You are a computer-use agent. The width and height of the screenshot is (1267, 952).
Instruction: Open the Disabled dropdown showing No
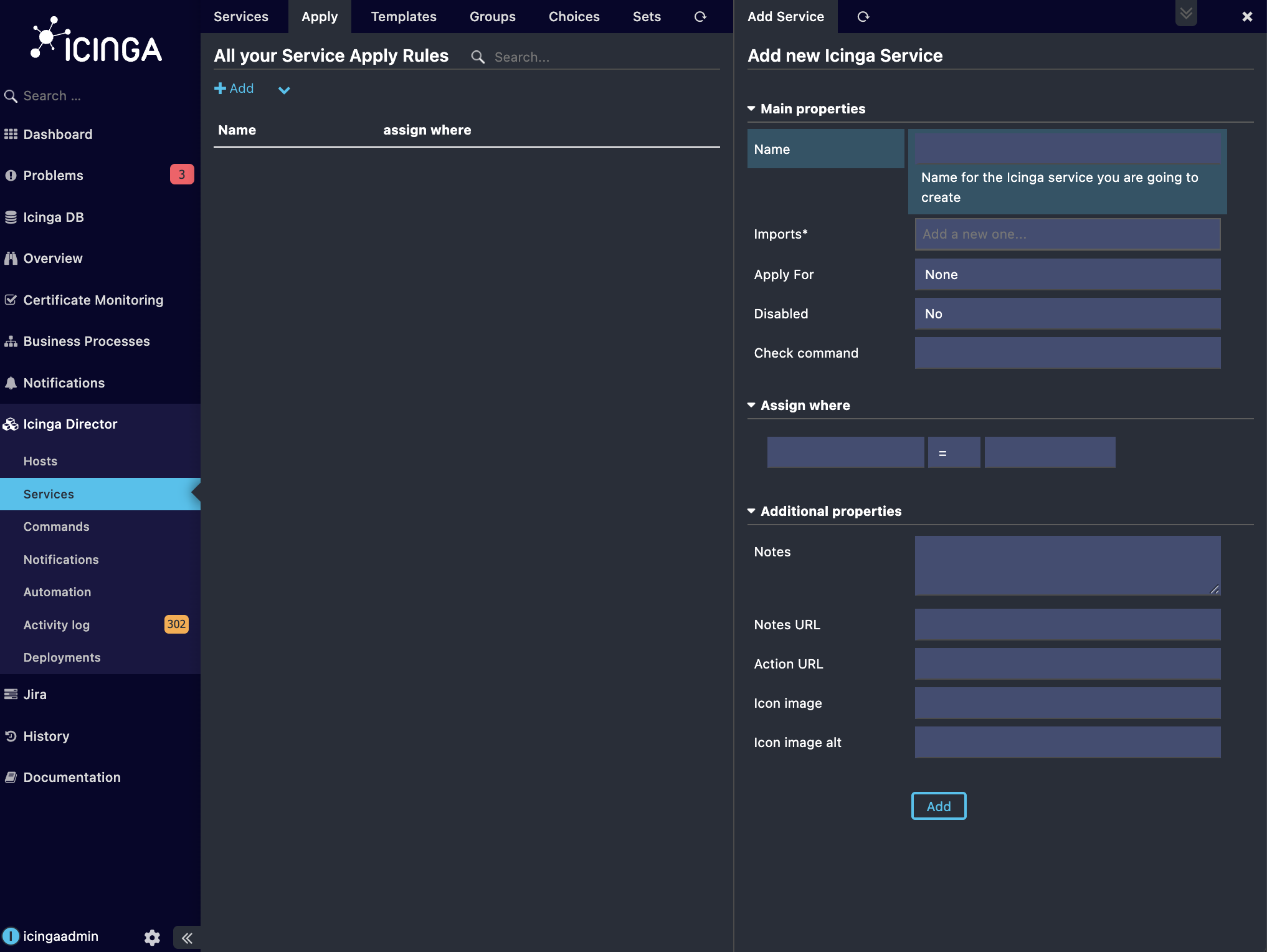(1067, 314)
